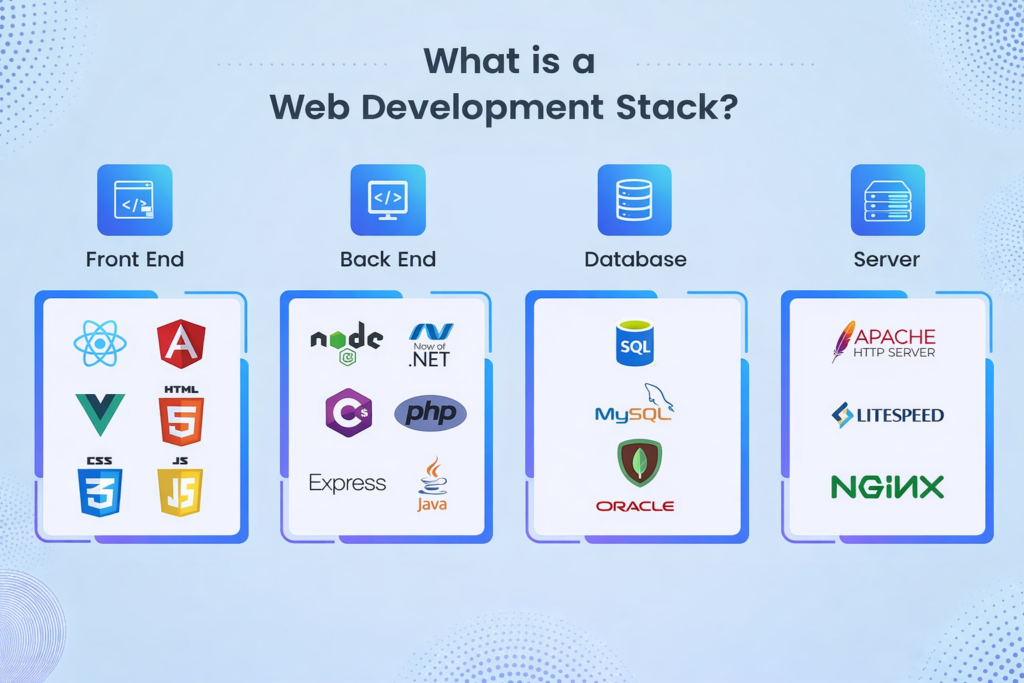Click the React atom logo

100,345
